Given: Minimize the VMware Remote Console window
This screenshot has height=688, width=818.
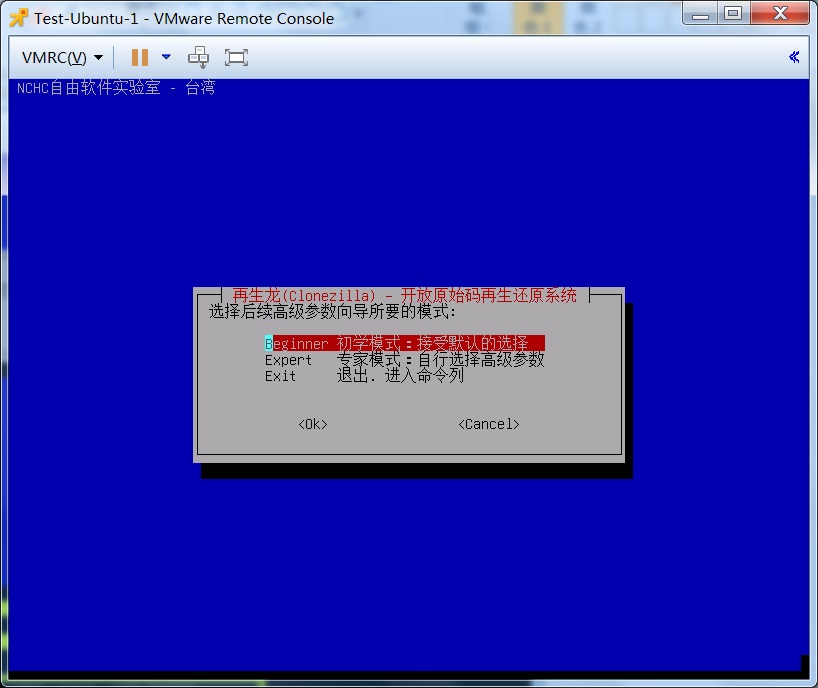Looking at the screenshot, I should (x=701, y=12).
